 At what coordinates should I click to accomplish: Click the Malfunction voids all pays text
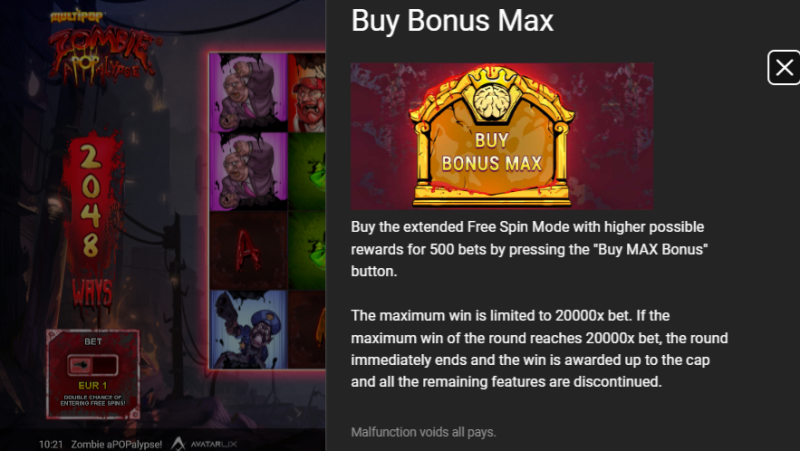click(423, 432)
